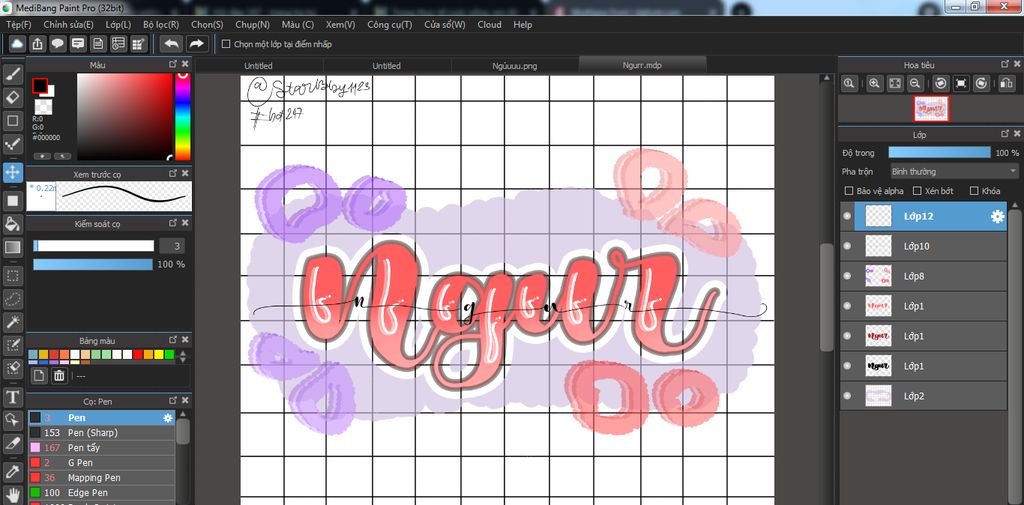Switch to the Ngurr.mdp tab
This screenshot has height=505, width=1024.
[643, 65]
